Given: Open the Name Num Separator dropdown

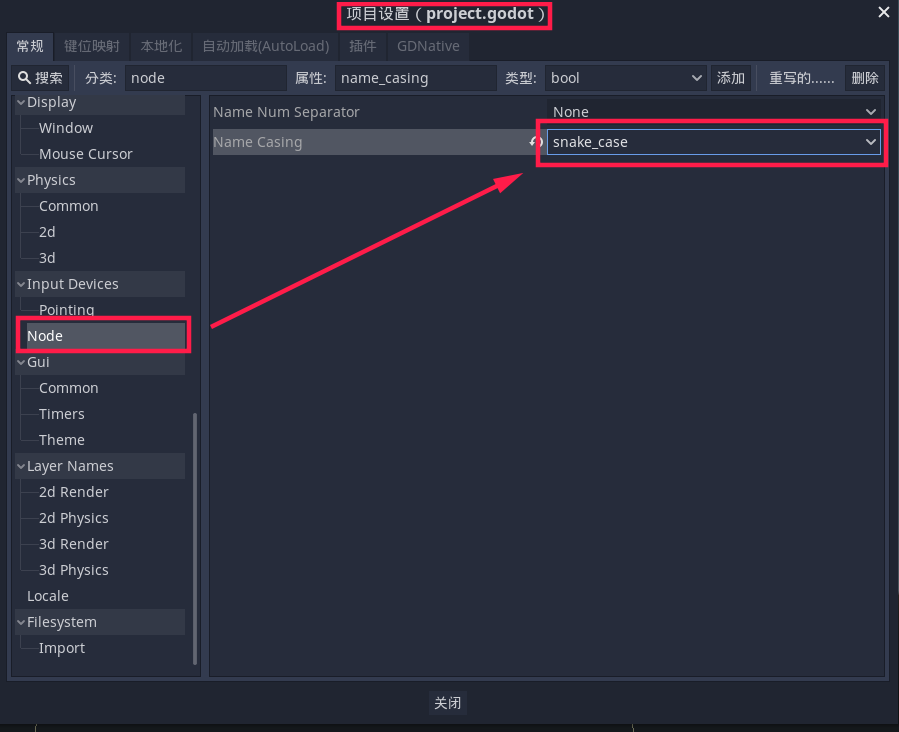Looking at the screenshot, I should 713,111.
